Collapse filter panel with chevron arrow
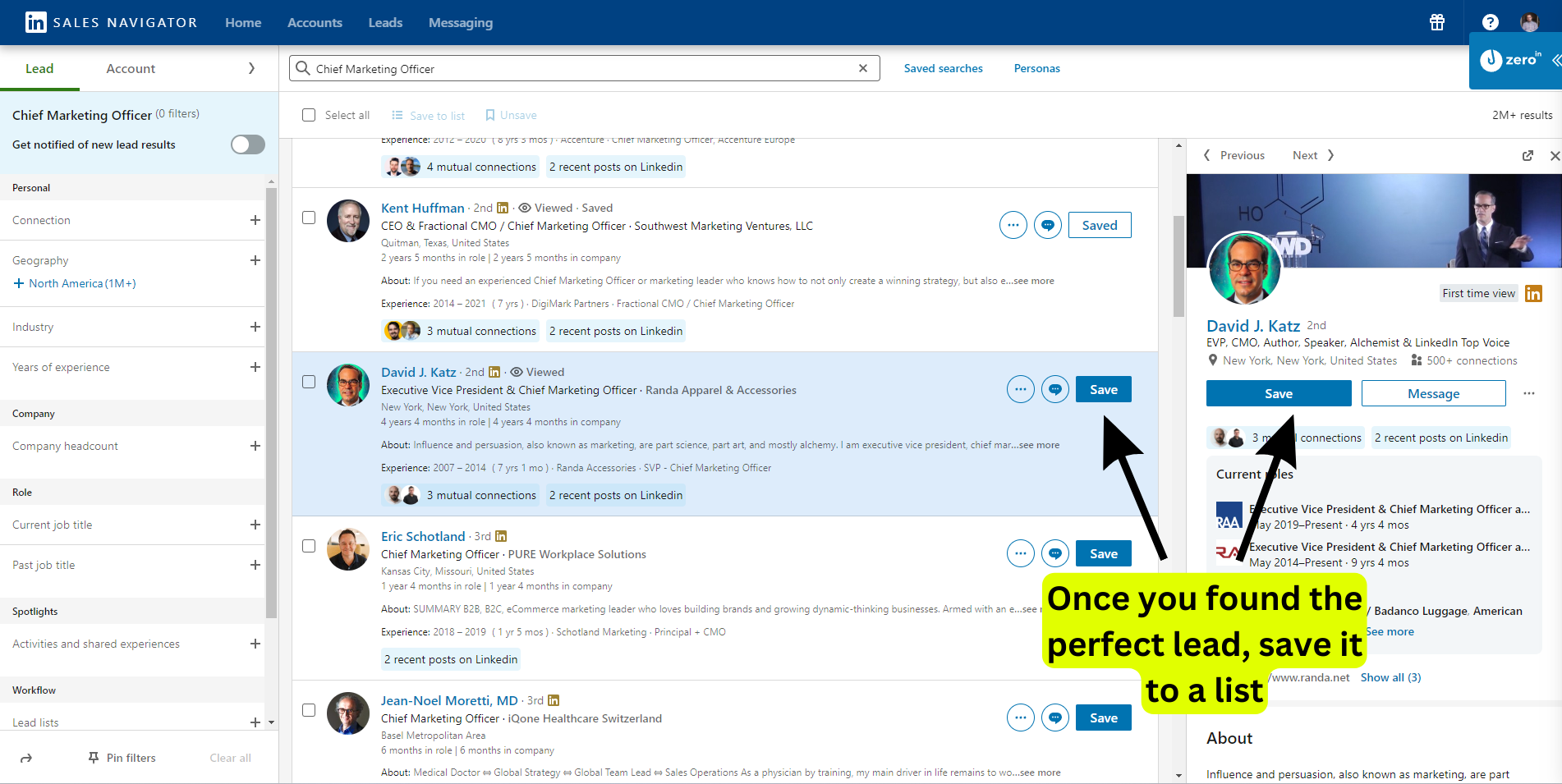This screenshot has width=1562, height=784. tap(251, 68)
